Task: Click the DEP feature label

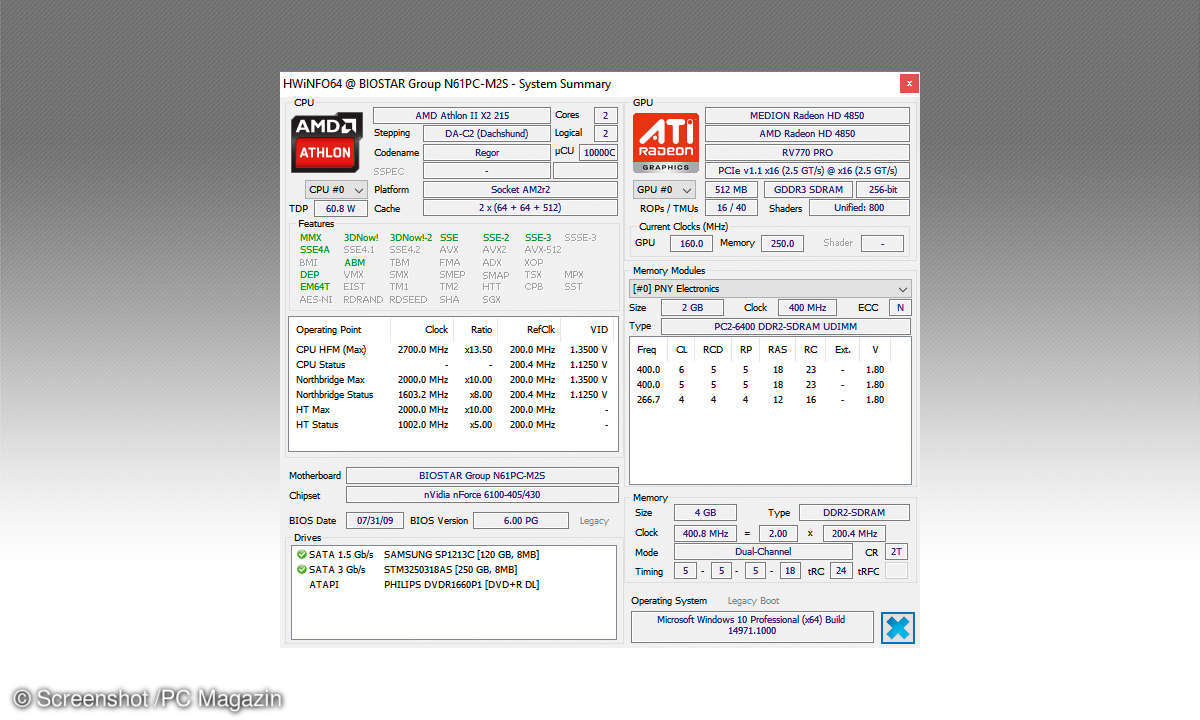Action: pyautogui.click(x=310, y=274)
